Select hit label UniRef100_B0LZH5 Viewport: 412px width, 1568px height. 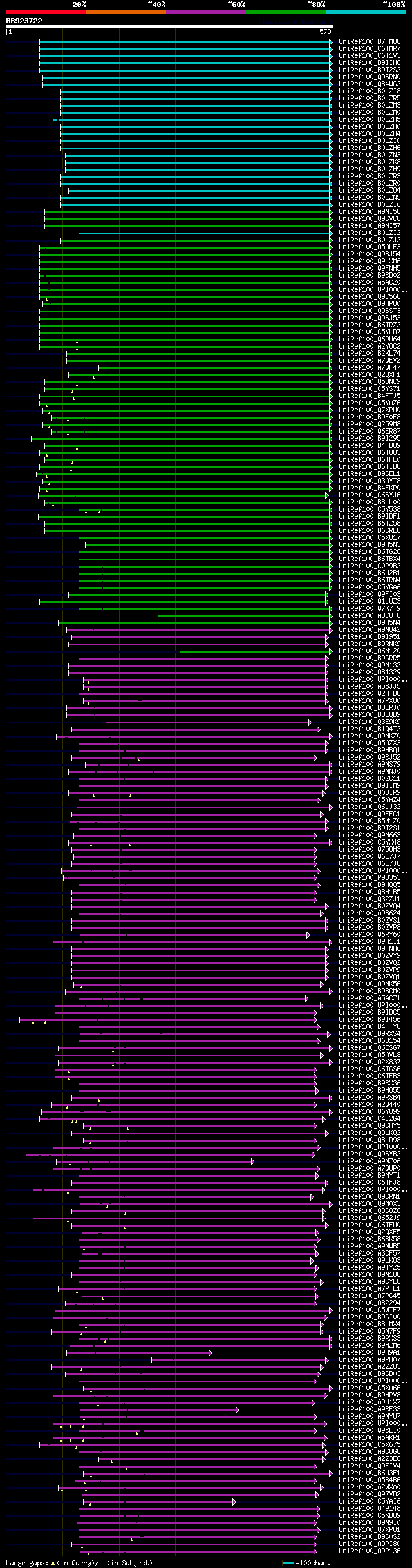point(370,120)
